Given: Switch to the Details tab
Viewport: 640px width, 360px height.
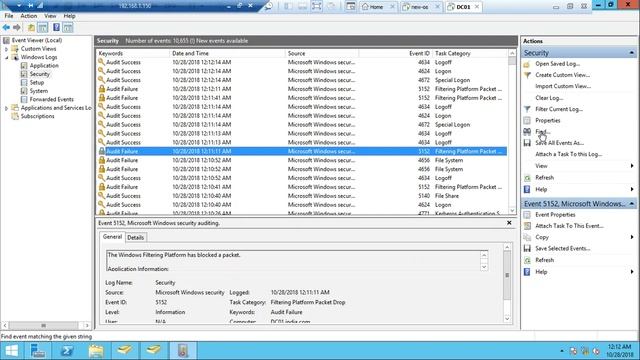Looking at the screenshot, I should click(x=136, y=238).
